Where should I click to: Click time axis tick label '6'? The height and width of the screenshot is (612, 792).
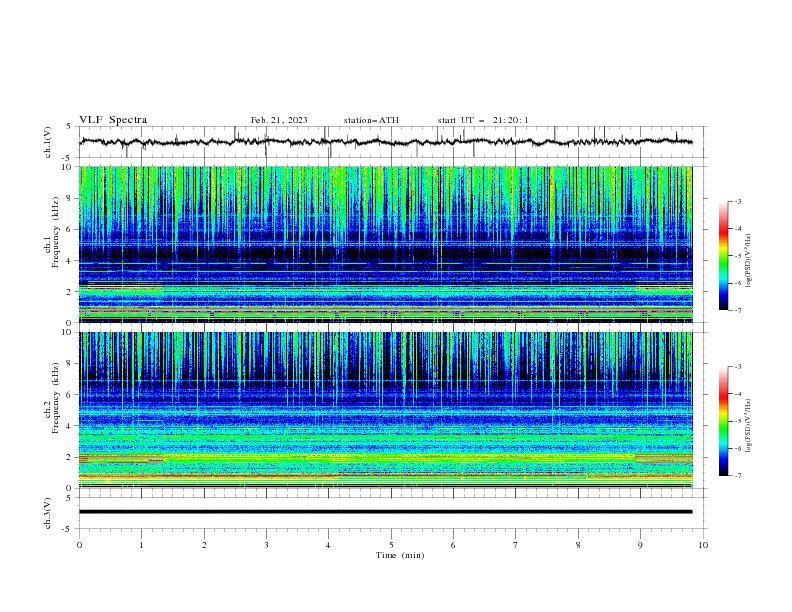tap(453, 545)
